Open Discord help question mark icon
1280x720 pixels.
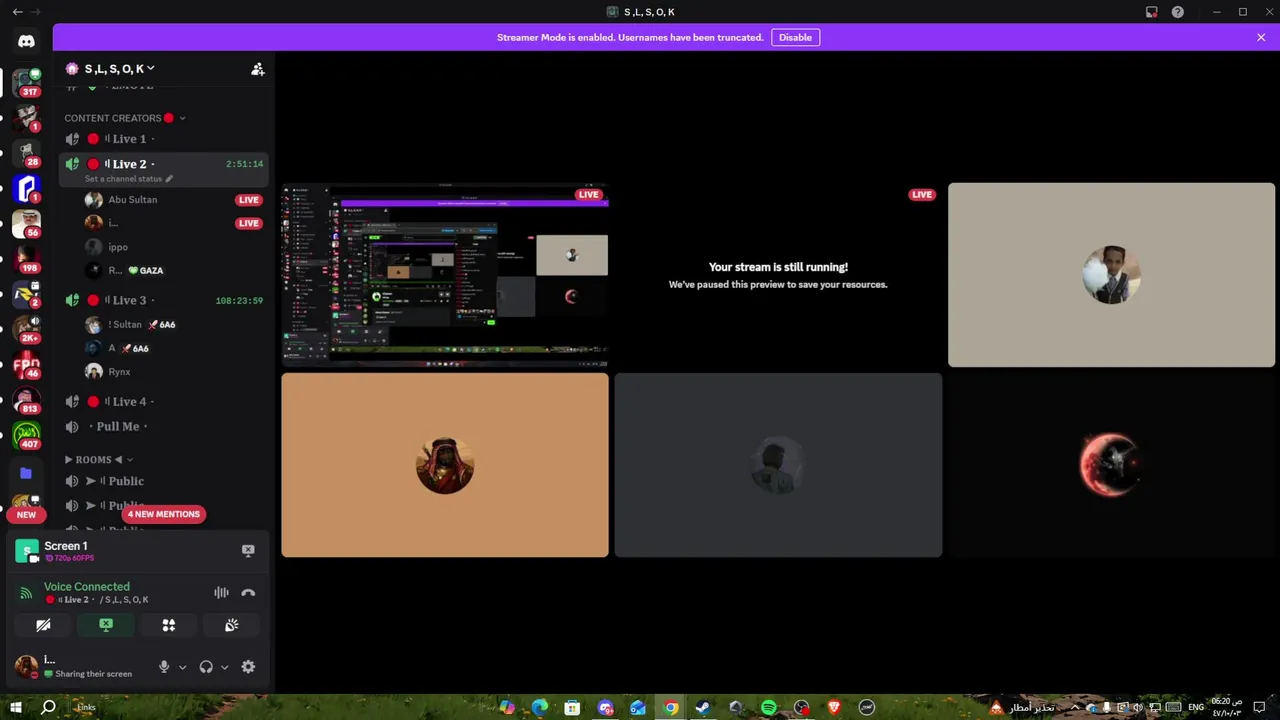(1178, 12)
